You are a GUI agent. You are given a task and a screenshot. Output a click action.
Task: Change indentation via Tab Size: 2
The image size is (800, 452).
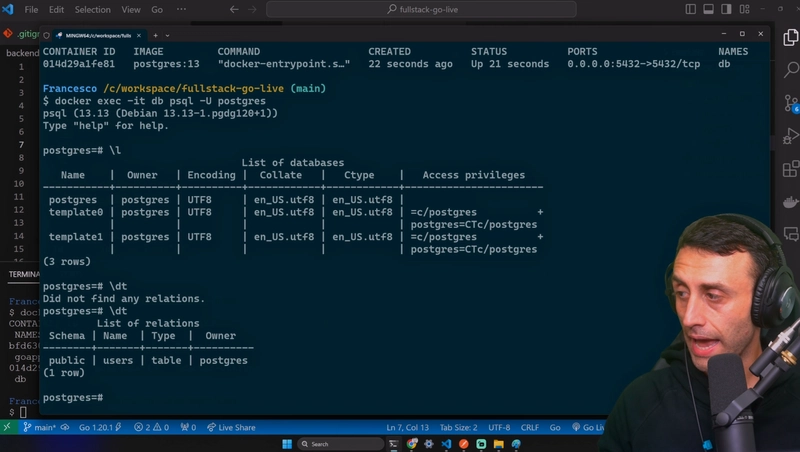pos(459,428)
